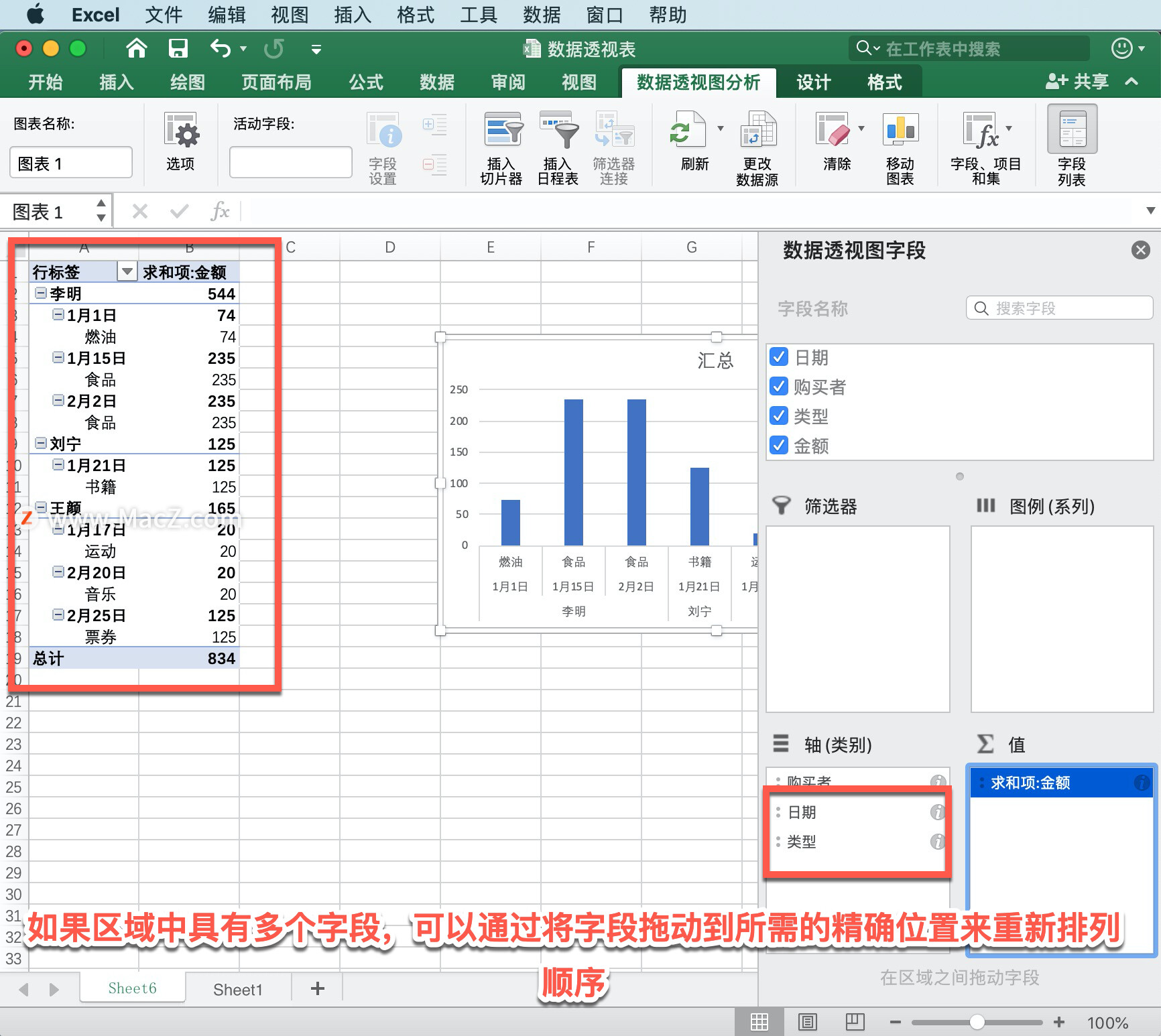This screenshot has height=1036, width=1161.
Task: Toggle Field List (字段列表) button
Action: pyautogui.click(x=1073, y=129)
